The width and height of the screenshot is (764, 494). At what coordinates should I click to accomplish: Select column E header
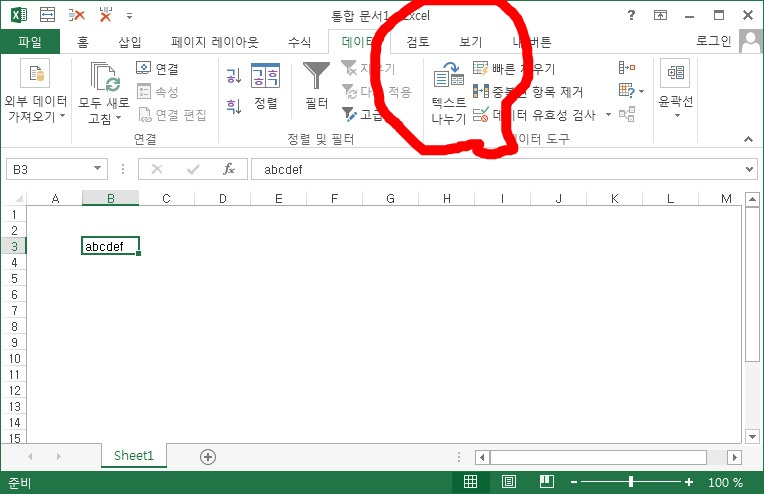point(279,198)
